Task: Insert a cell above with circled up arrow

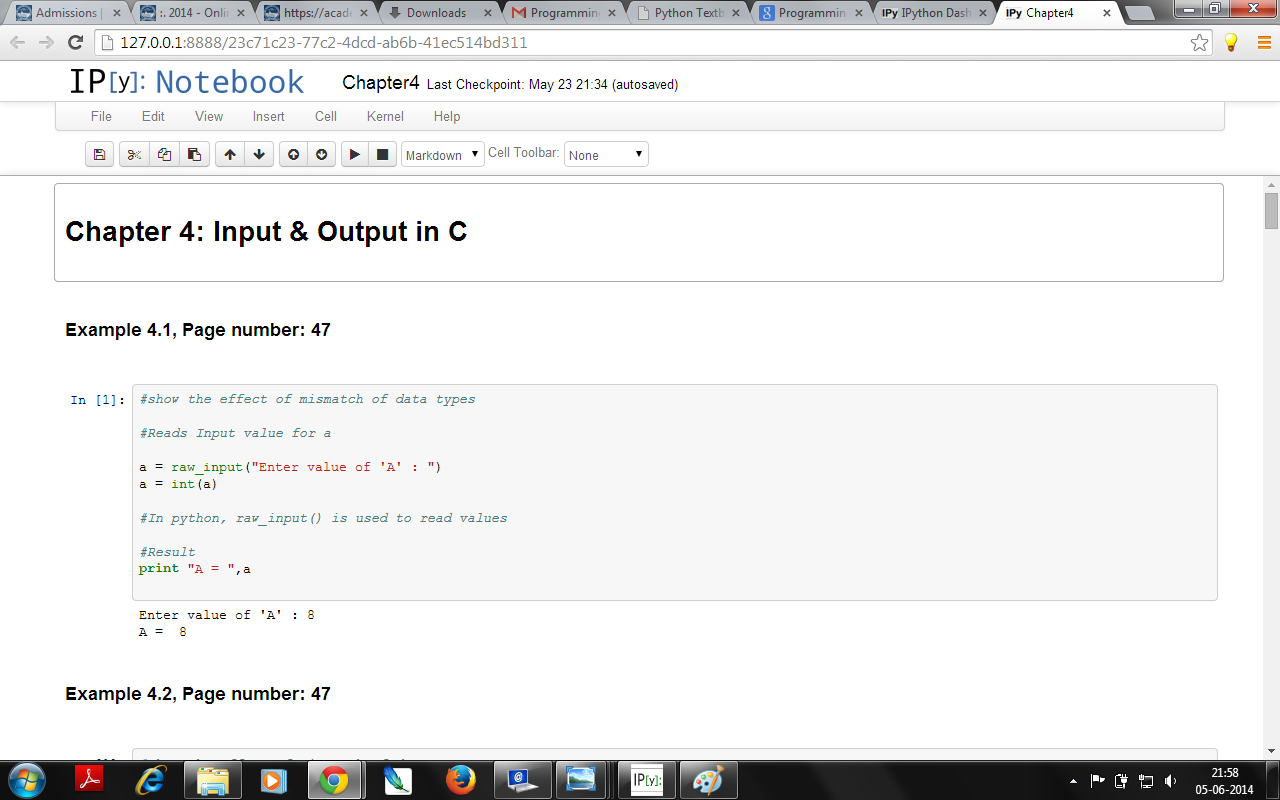Action: point(293,155)
